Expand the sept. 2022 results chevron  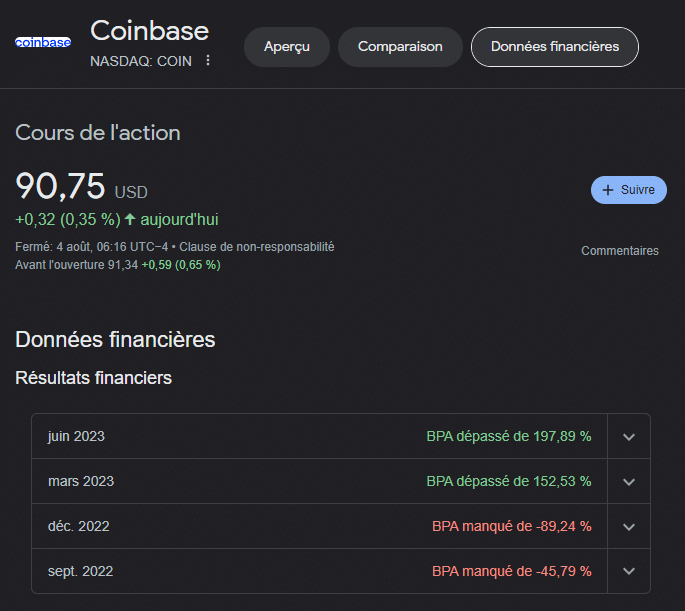coord(629,571)
